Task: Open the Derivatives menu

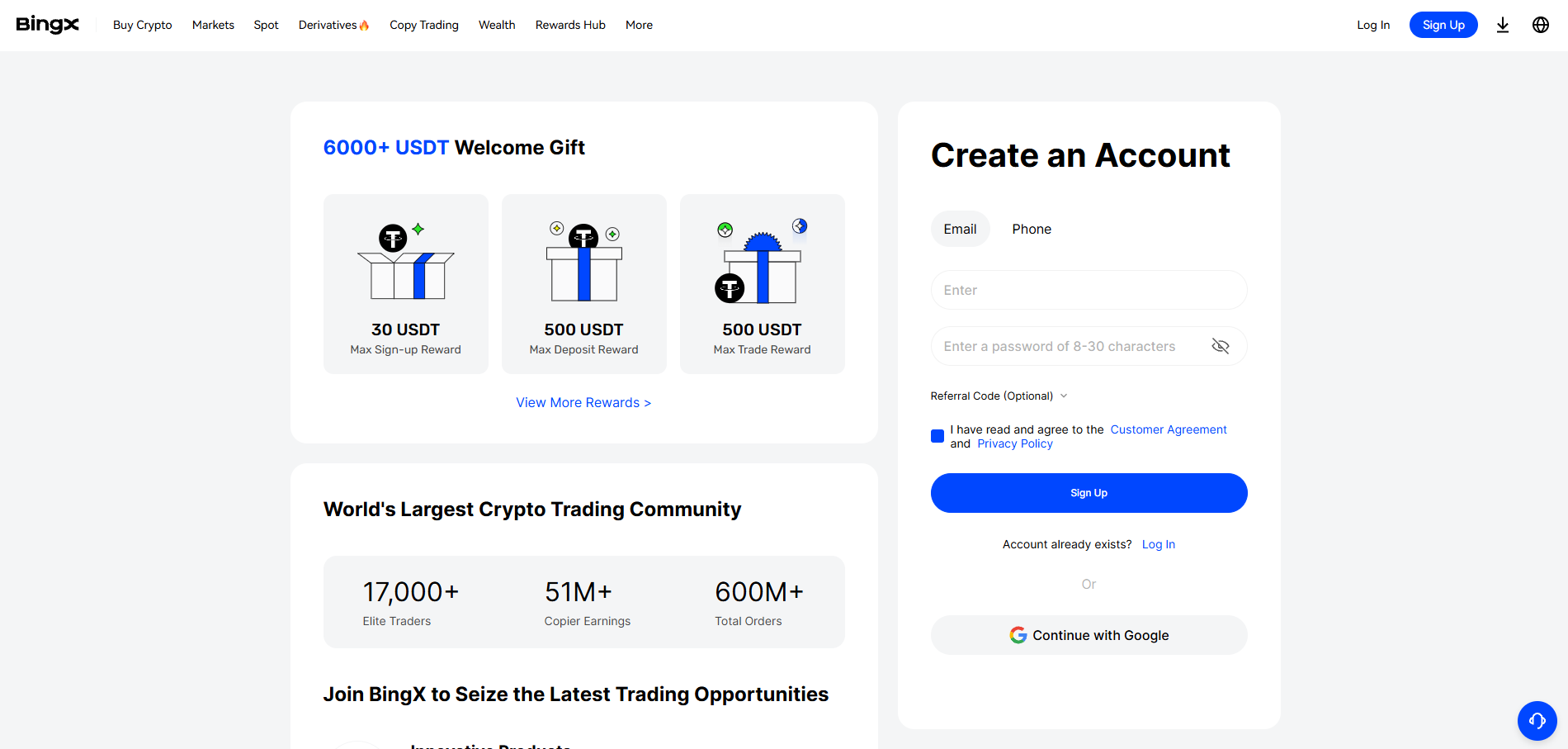Action: (x=333, y=25)
